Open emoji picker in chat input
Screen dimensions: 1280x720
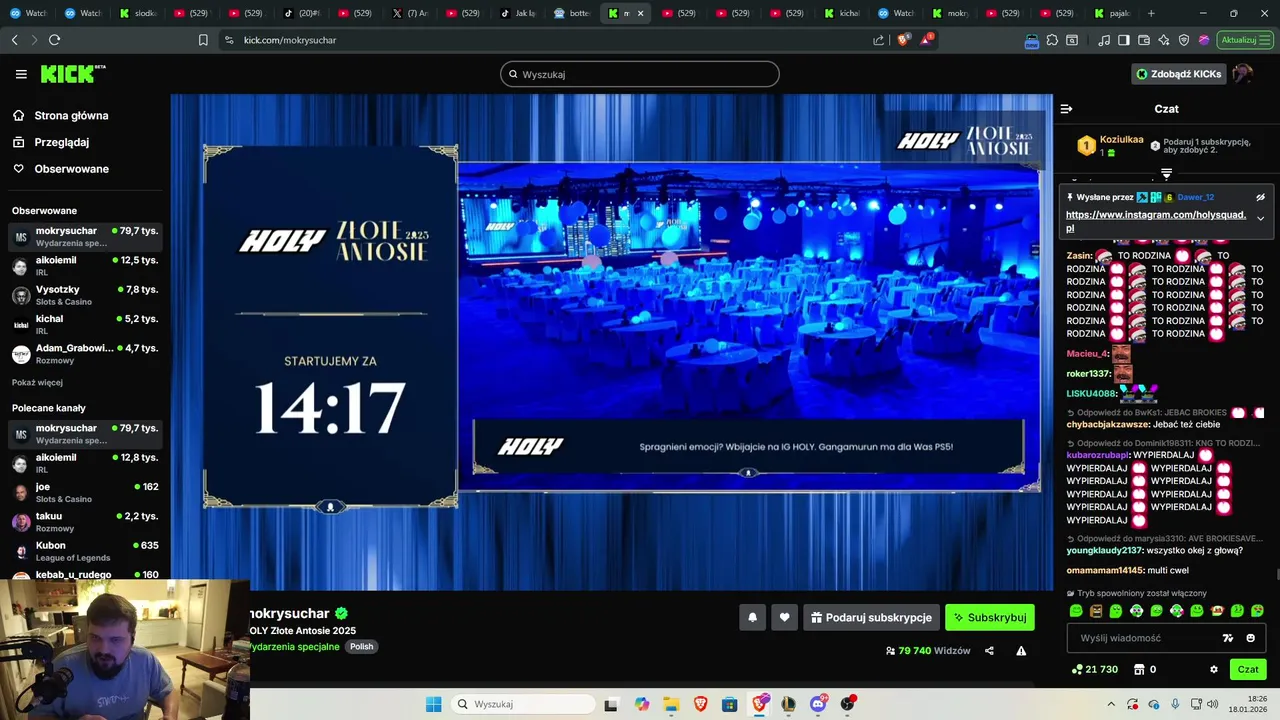1250,638
